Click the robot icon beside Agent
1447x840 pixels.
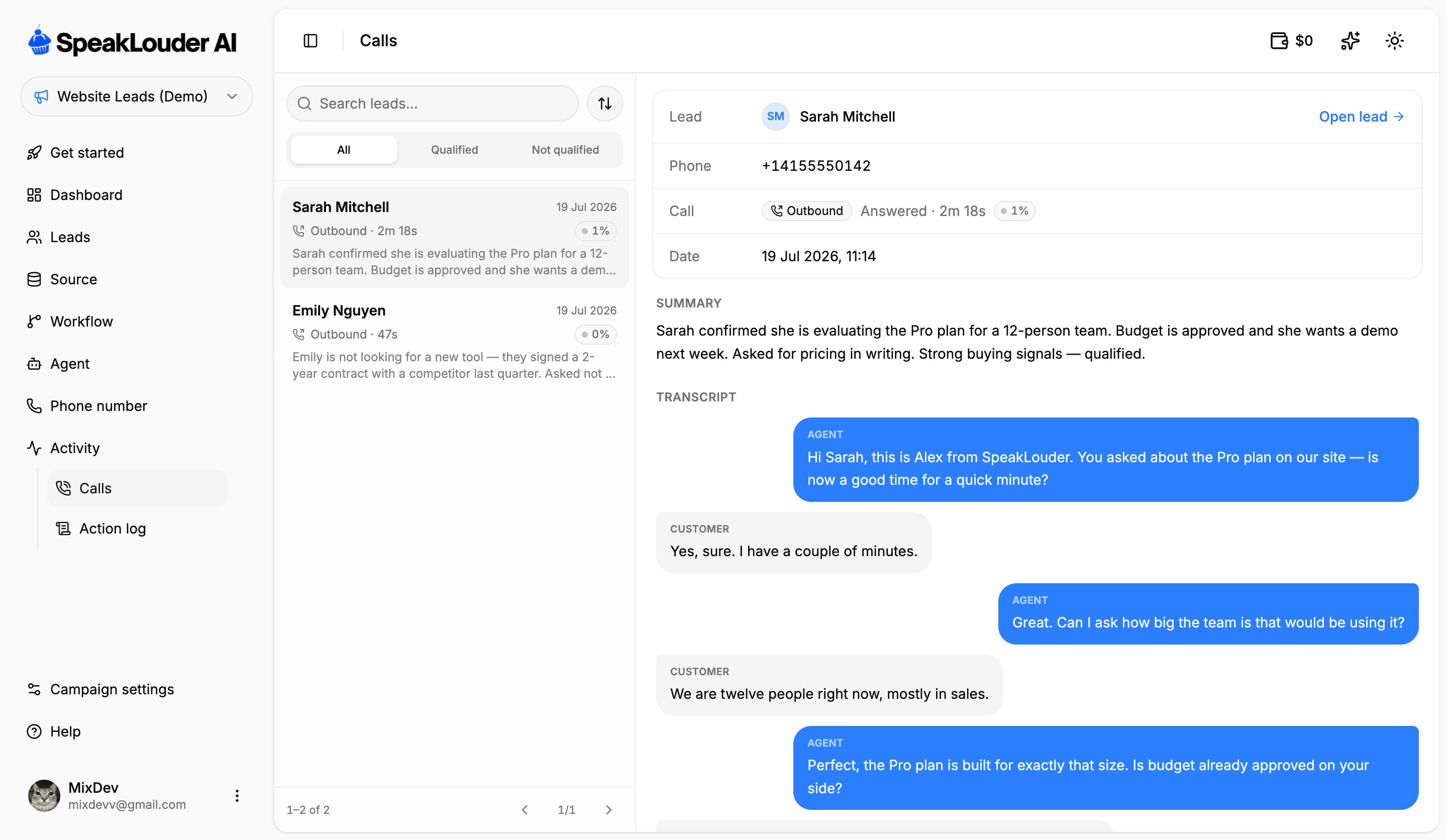(x=34, y=363)
